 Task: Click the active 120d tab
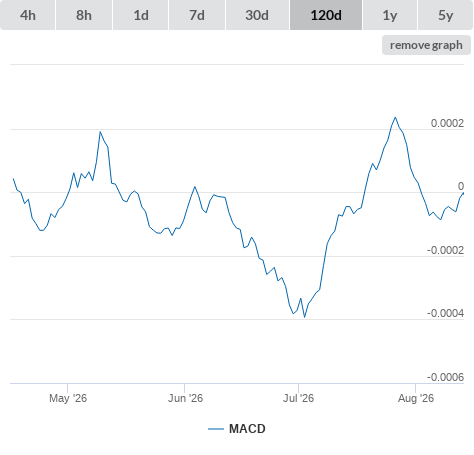click(x=326, y=15)
